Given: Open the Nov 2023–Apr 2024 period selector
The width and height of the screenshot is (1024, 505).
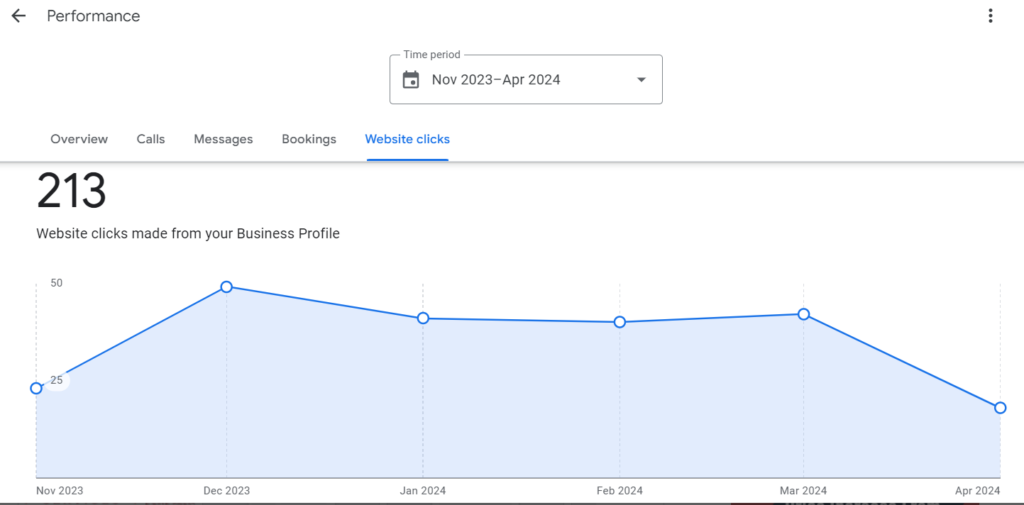Looking at the screenshot, I should pos(526,79).
